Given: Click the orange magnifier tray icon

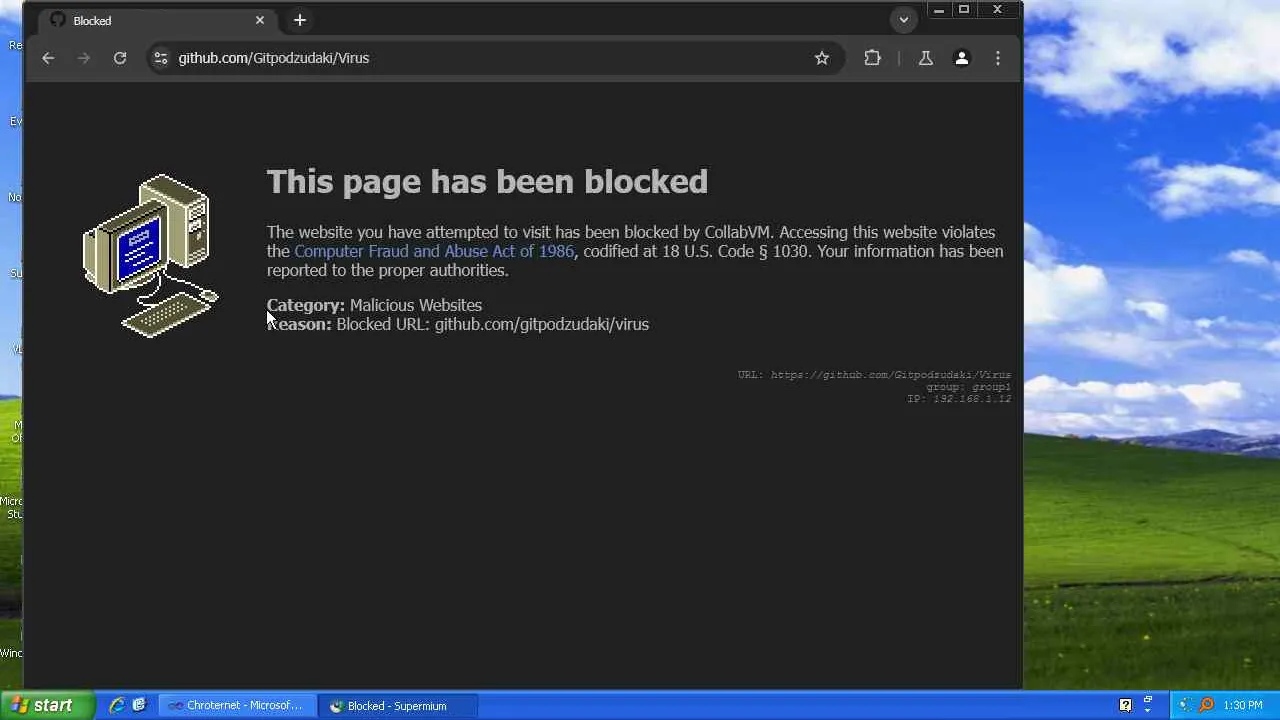Looking at the screenshot, I should coord(1206,705).
